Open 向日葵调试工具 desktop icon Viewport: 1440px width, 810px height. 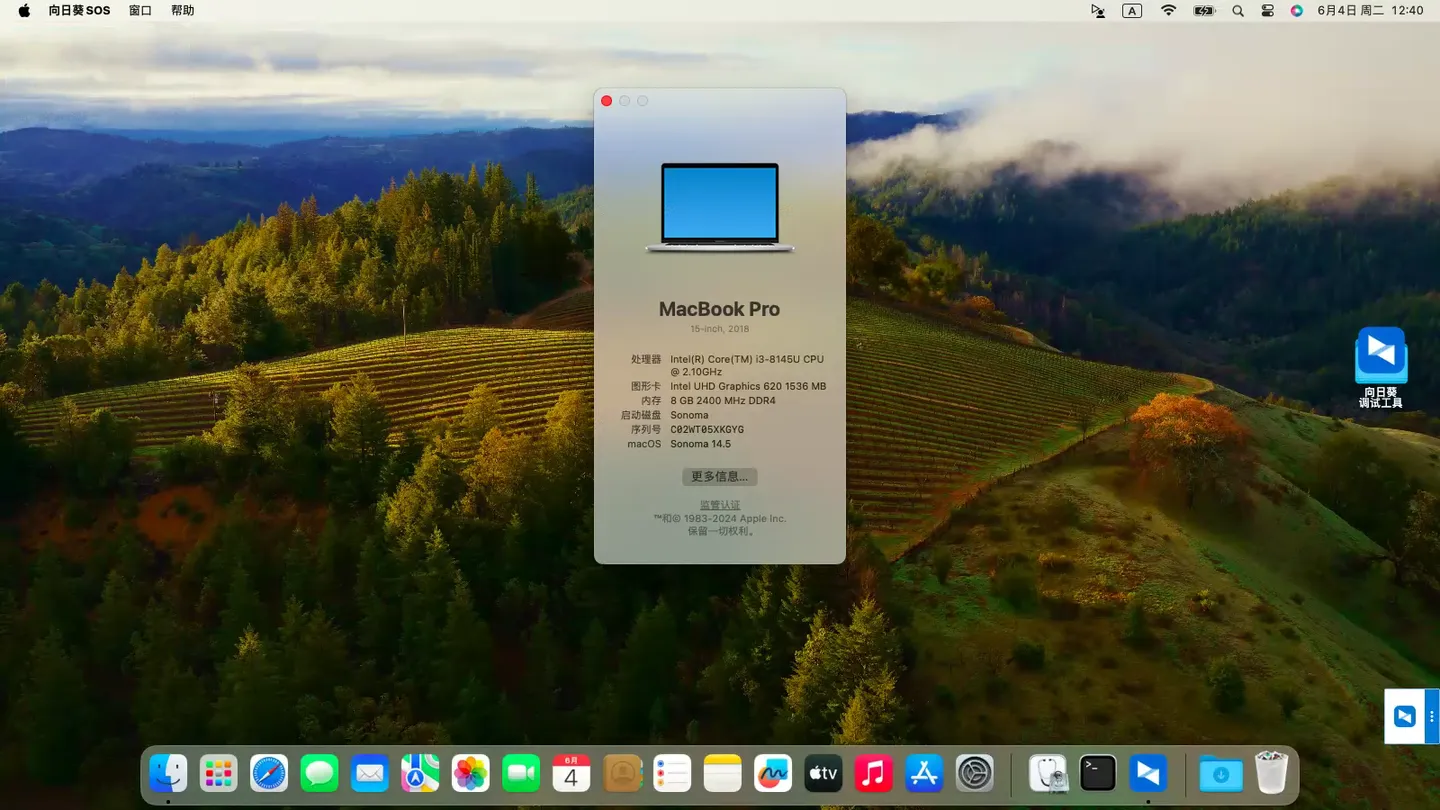pos(1381,367)
